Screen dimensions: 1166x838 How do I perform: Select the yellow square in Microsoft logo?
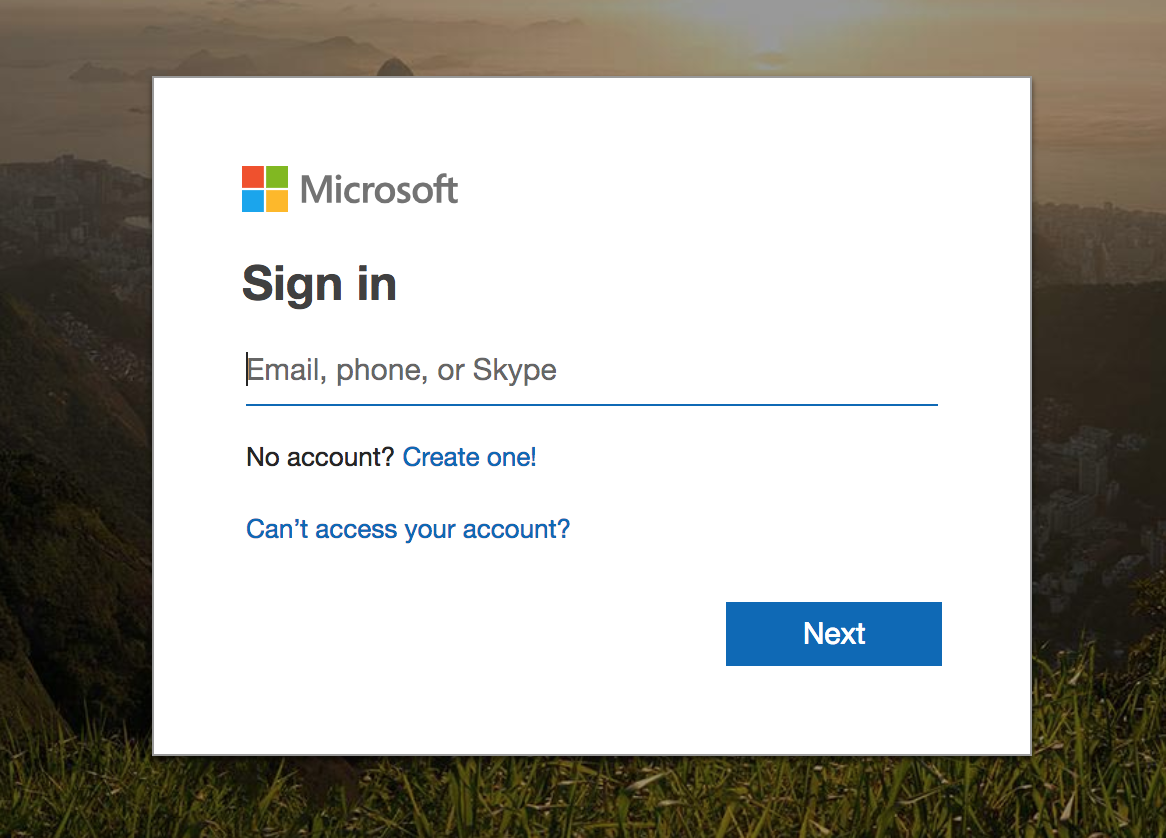tap(278, 201)
